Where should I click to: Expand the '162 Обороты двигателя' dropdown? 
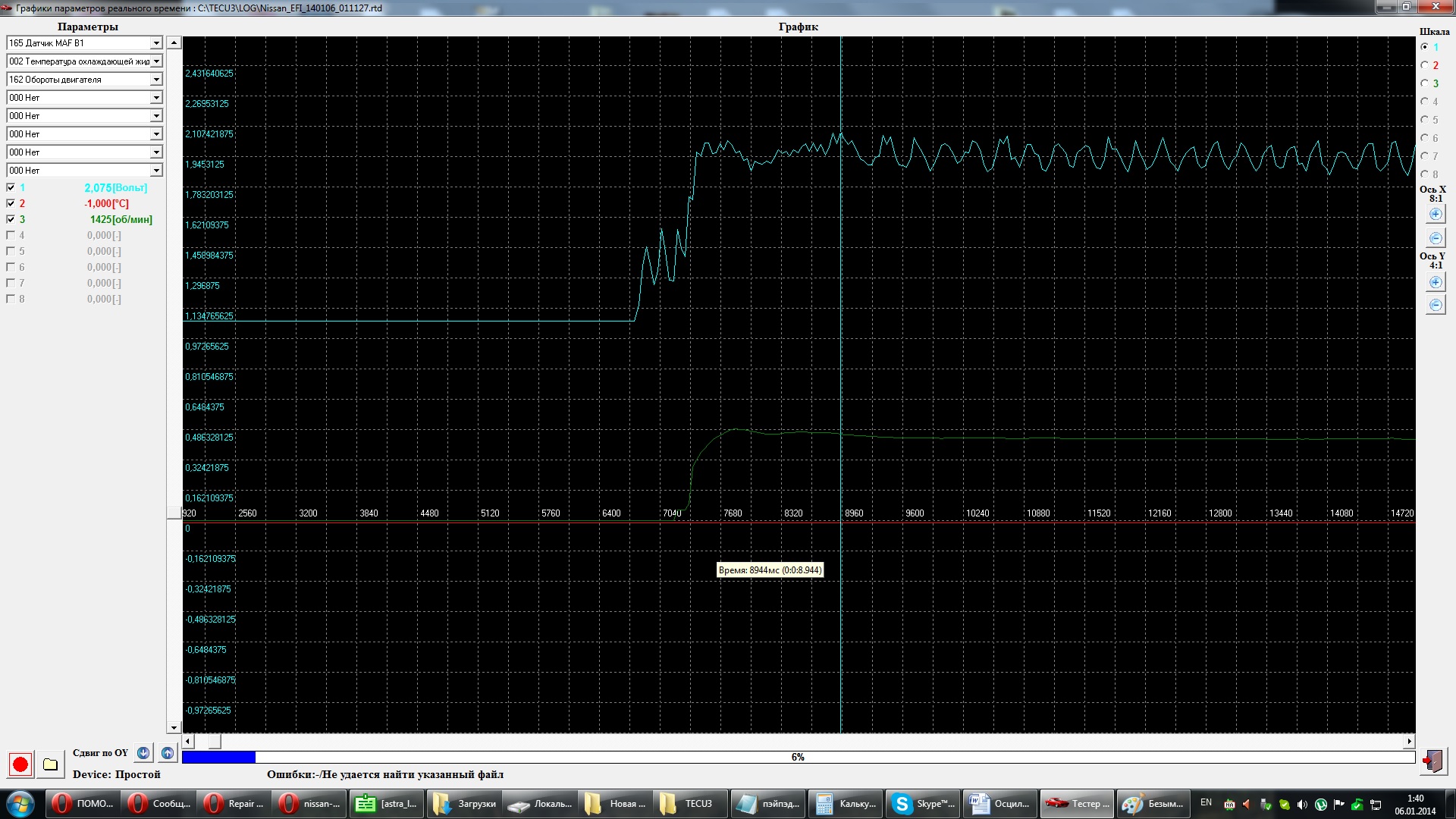156,80
